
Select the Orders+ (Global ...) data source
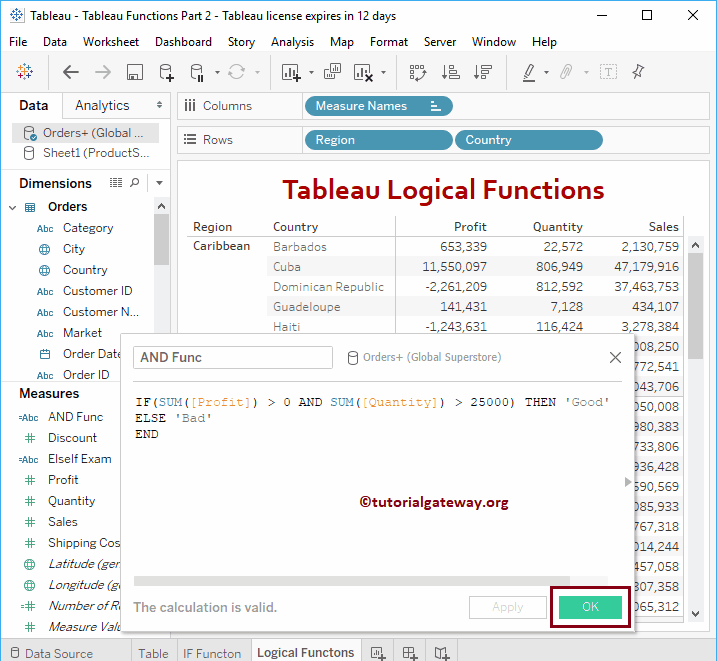click(85, 133)
